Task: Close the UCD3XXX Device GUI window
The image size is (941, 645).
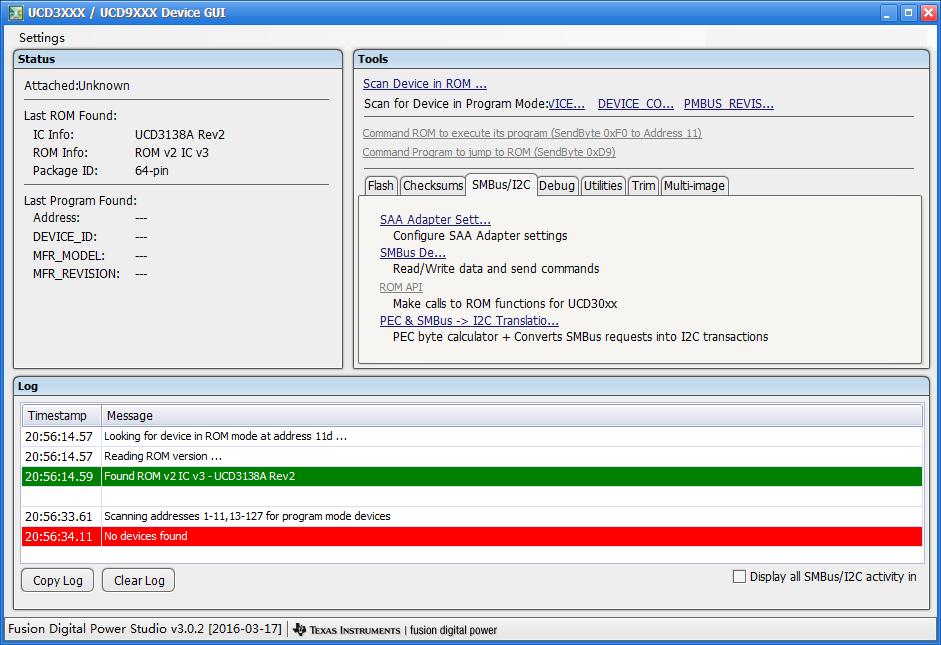Action: 929,13
